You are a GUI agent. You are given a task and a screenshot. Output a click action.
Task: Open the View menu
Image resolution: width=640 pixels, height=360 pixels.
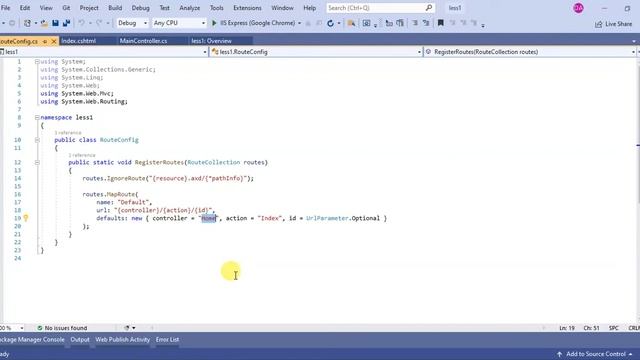[46, 8]
